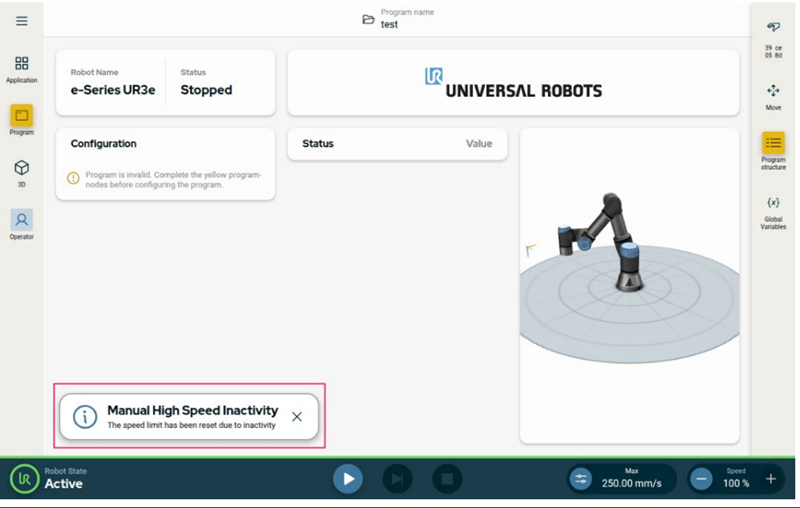Screen dimensions: 800x508
Task: Increase the speed with plus button
Action: coord(770,479)
